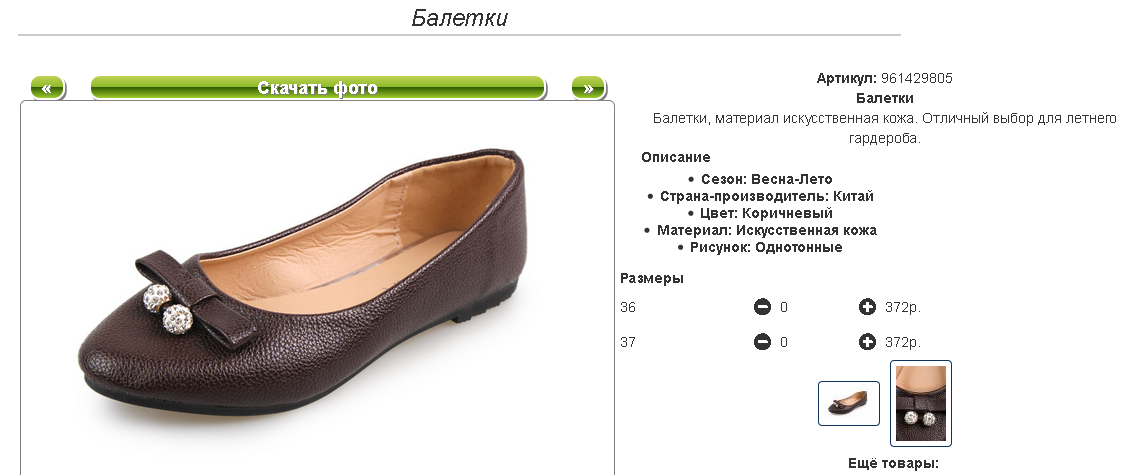The height and width of the screenshot is (475, 1132).
Task: Click the size 37 quantity value
Action: point(784,342)
